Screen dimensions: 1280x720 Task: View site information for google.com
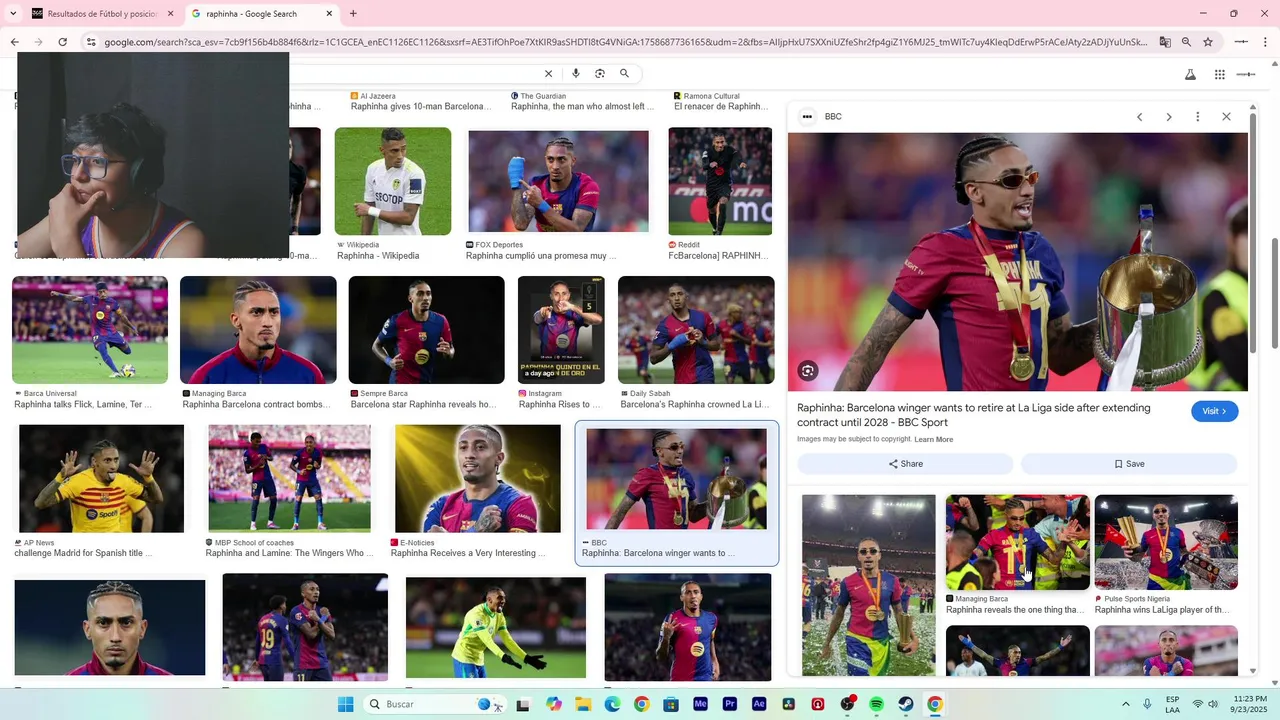tap(91, 42)
